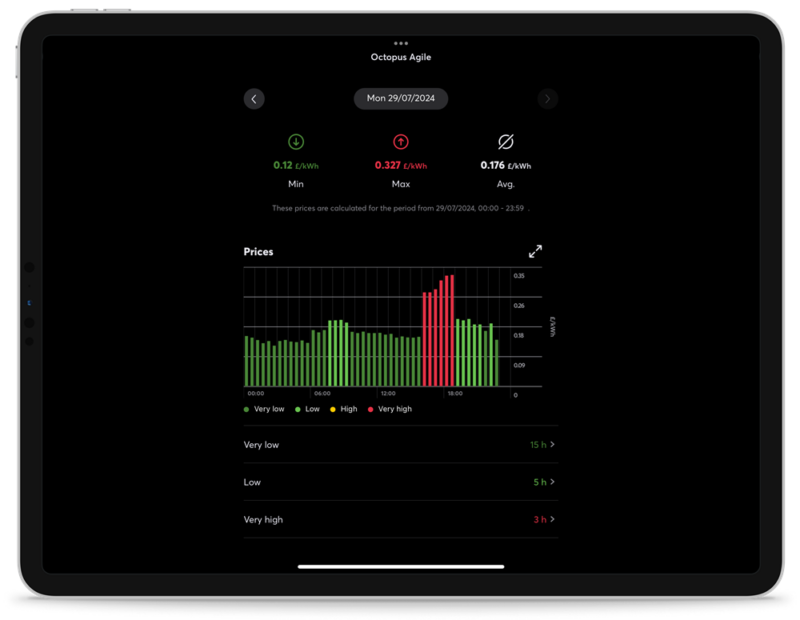This screenshot has height=620, width=800.
Task: Toggle the Very low legend entry
Action: 265,409
